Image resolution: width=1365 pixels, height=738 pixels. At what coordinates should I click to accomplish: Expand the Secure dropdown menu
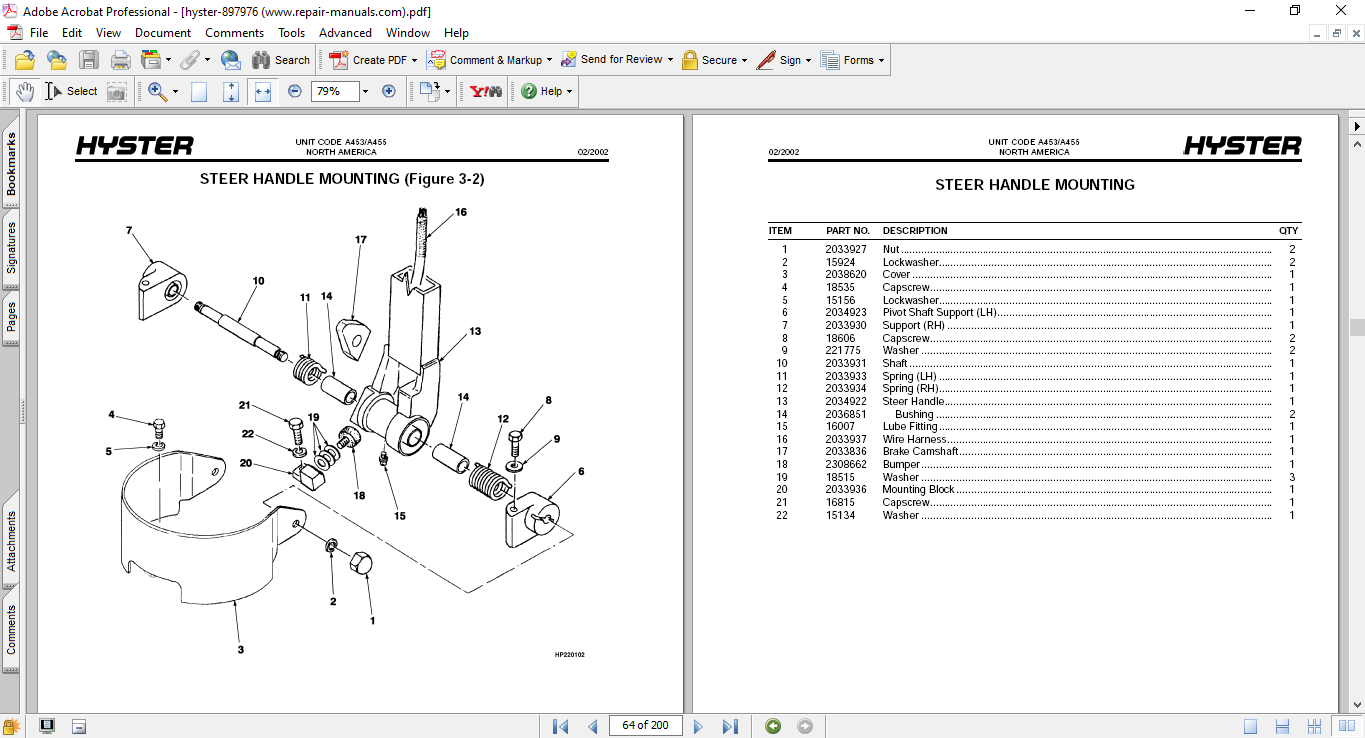click(745, 60)
